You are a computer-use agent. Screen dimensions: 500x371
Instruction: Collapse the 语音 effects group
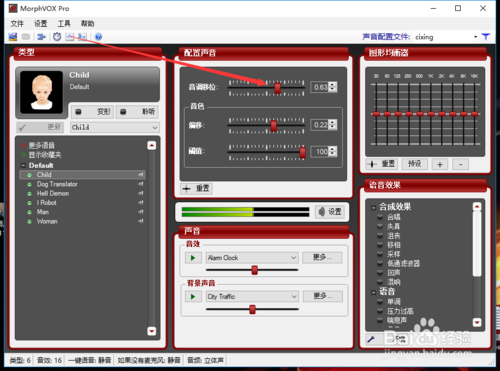[374, 292]
